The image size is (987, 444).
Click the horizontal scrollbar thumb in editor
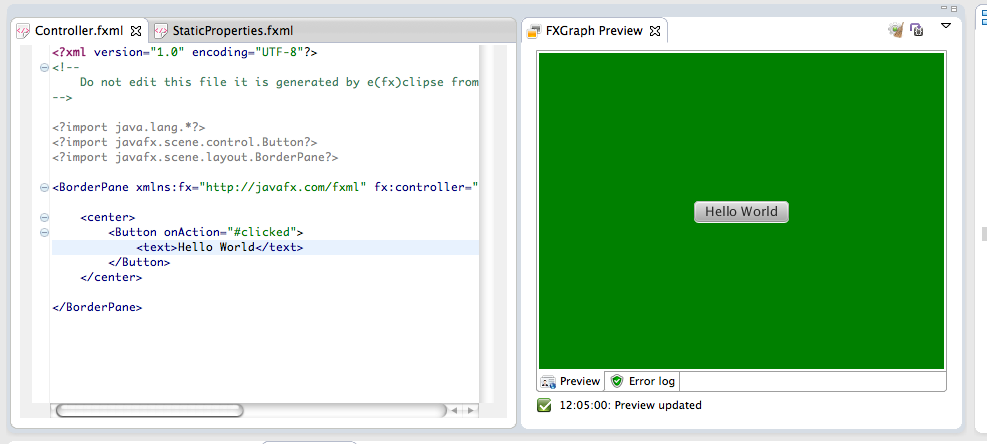click(x=150, y=410)
